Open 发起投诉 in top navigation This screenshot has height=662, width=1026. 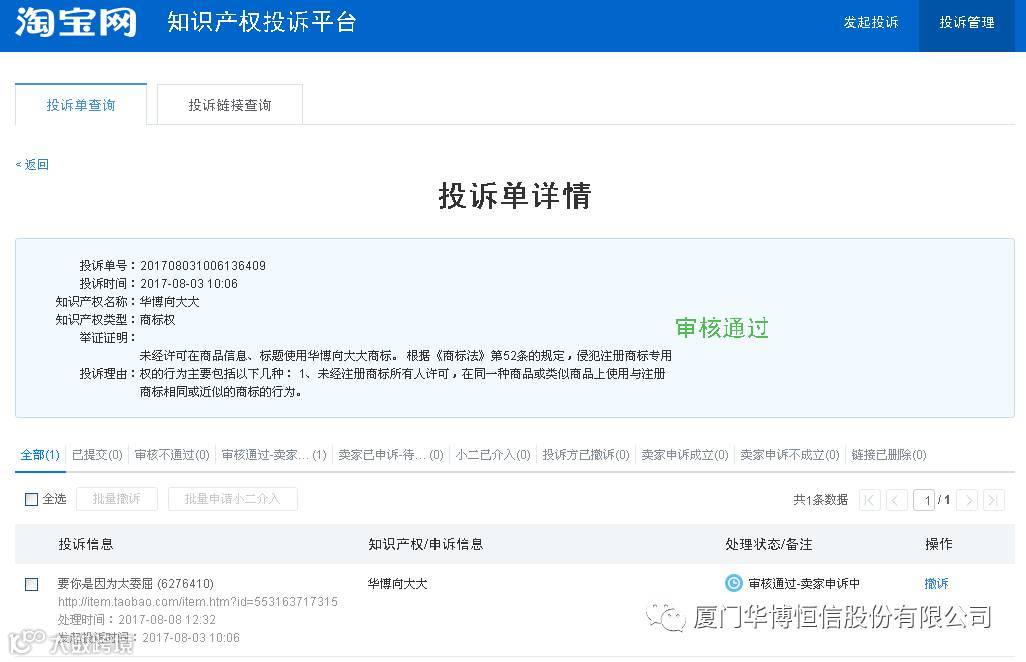[870, 23]
